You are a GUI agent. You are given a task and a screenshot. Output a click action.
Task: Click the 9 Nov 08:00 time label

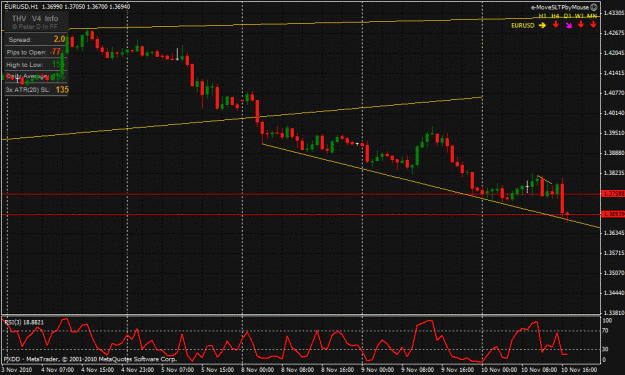pos(417,370)
